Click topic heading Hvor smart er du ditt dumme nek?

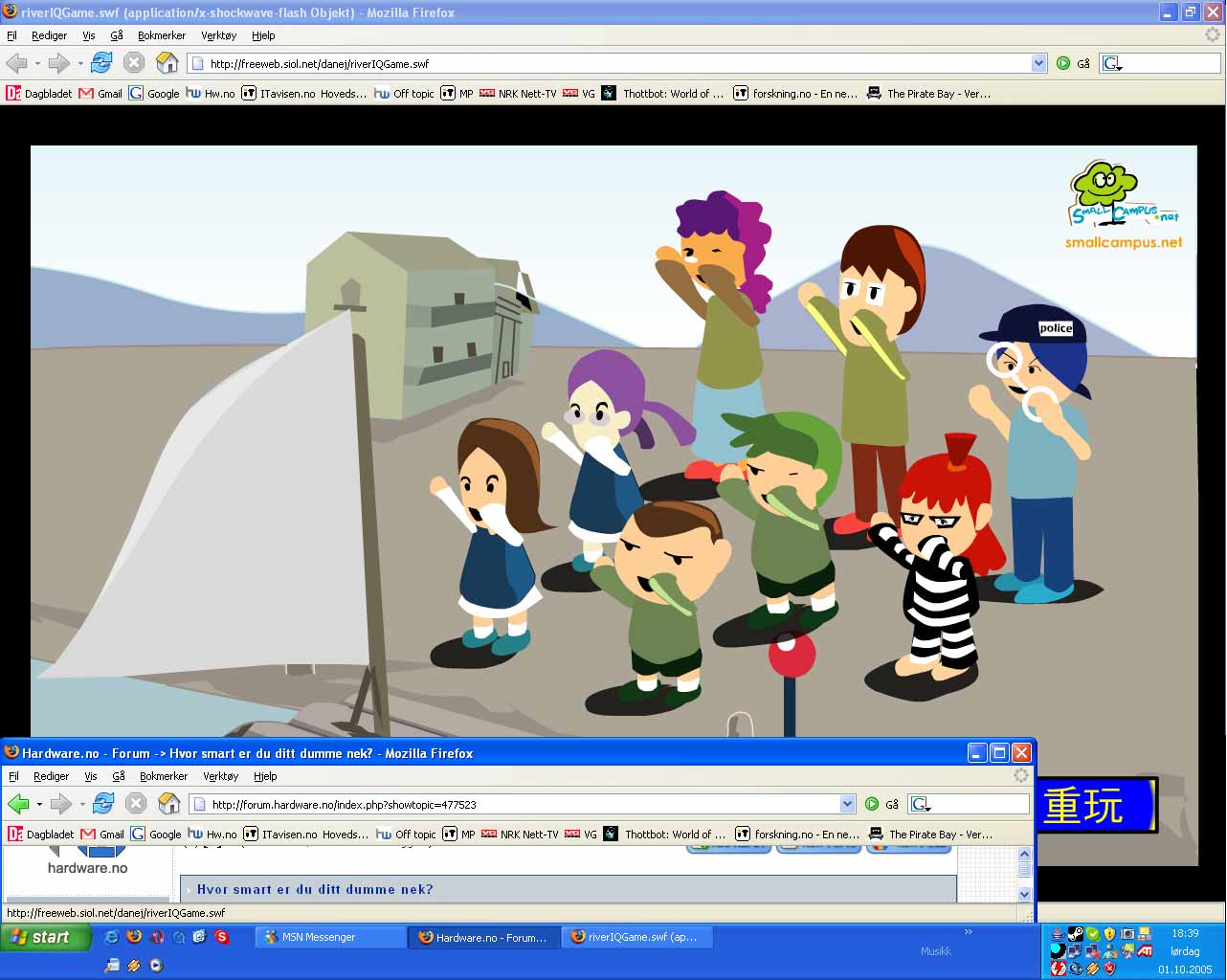point(315,889)
